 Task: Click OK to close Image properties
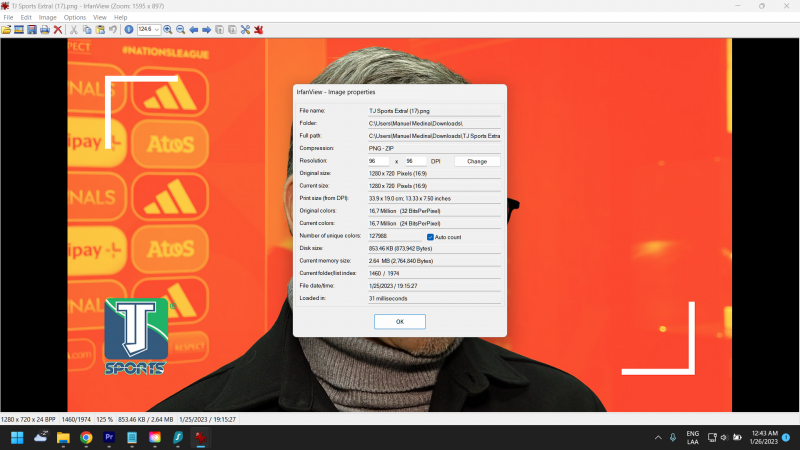tap(399, 321)
